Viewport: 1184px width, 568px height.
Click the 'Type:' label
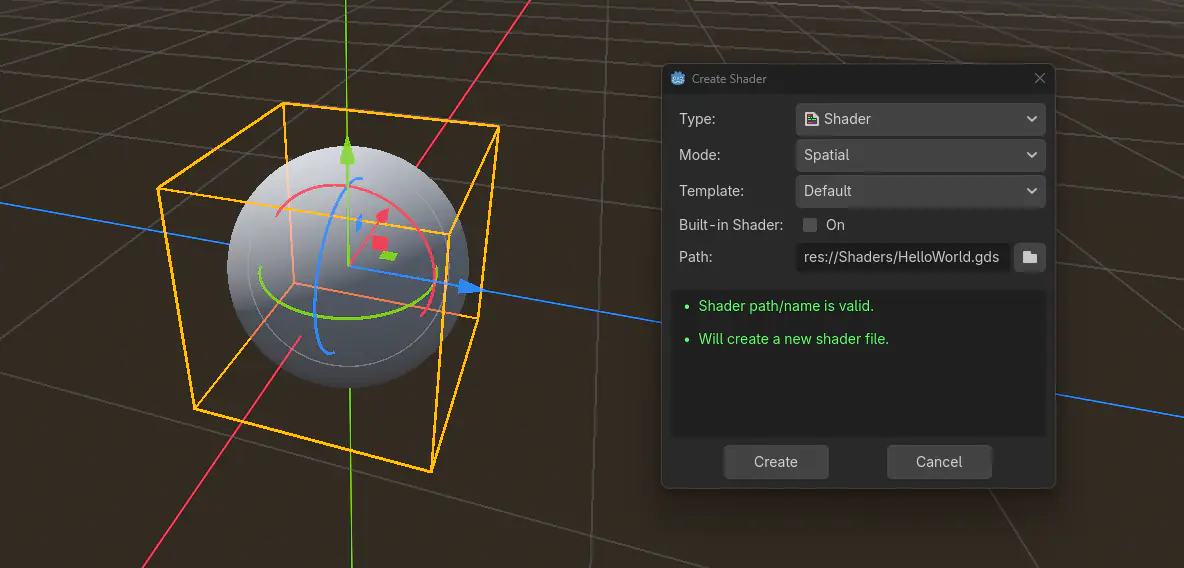coord(697,119)
